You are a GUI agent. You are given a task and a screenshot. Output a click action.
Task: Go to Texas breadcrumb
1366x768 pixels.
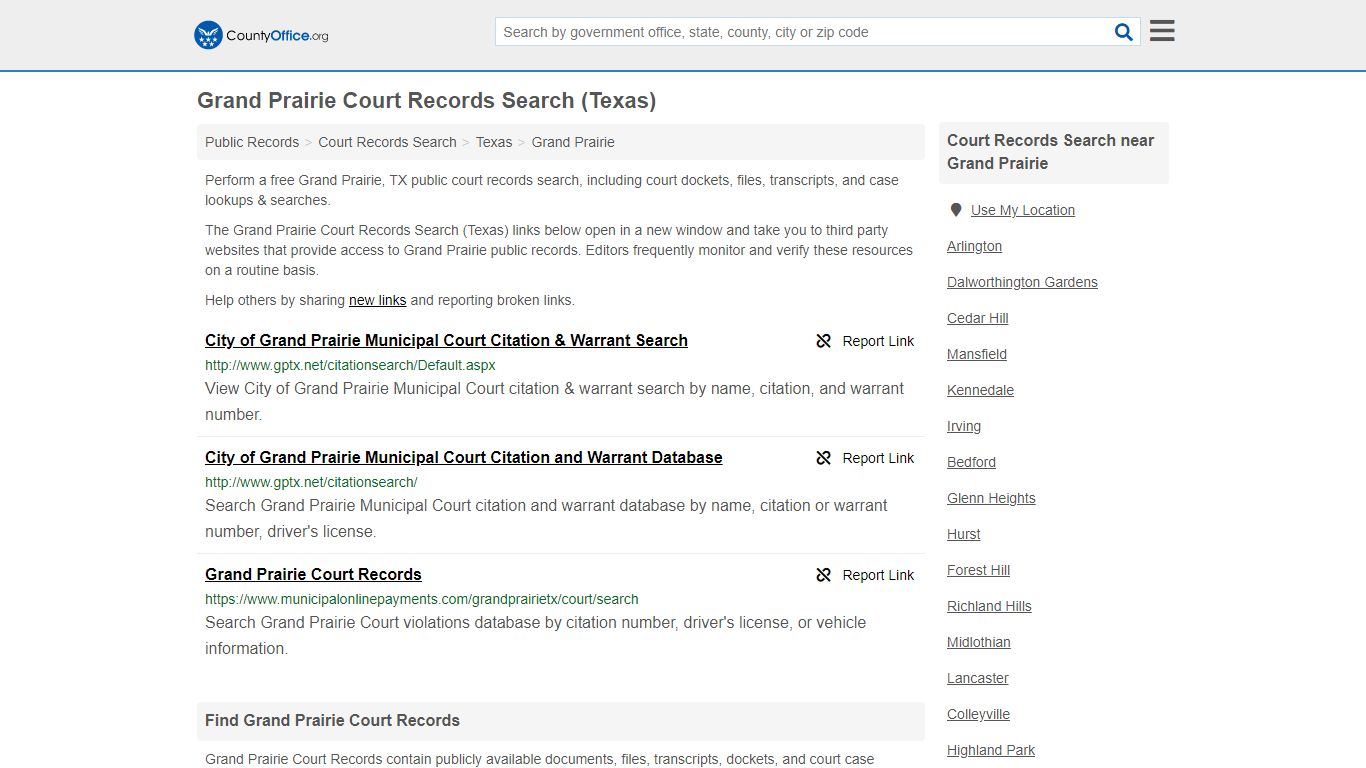(494, 142)
